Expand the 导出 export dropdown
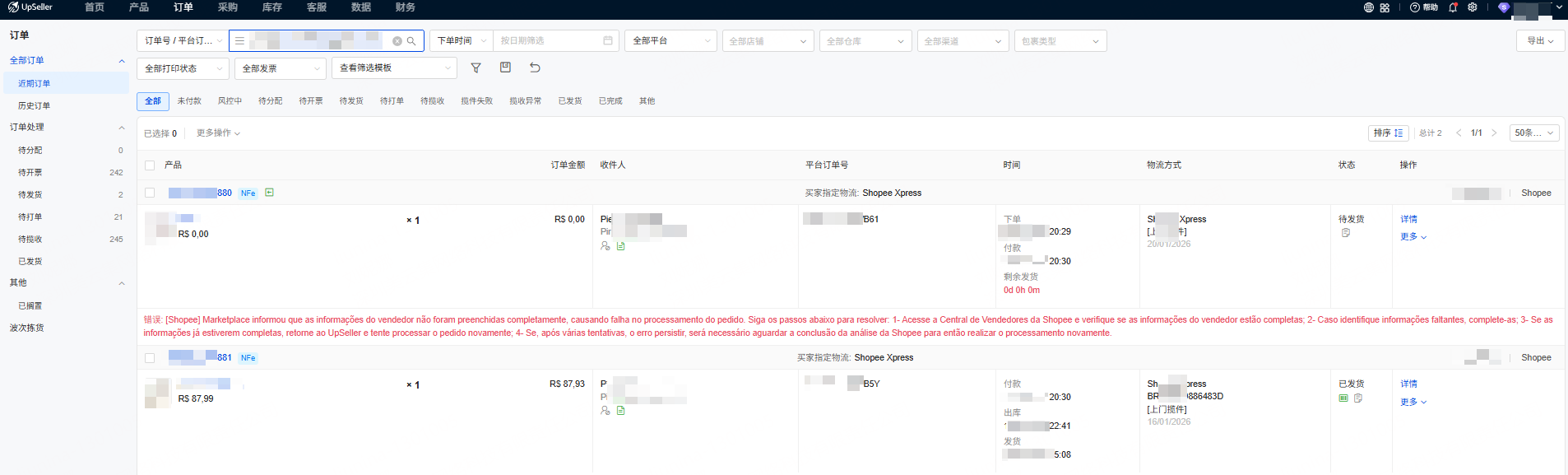This screenshot has width=1568, height=475. [1540, 41]
